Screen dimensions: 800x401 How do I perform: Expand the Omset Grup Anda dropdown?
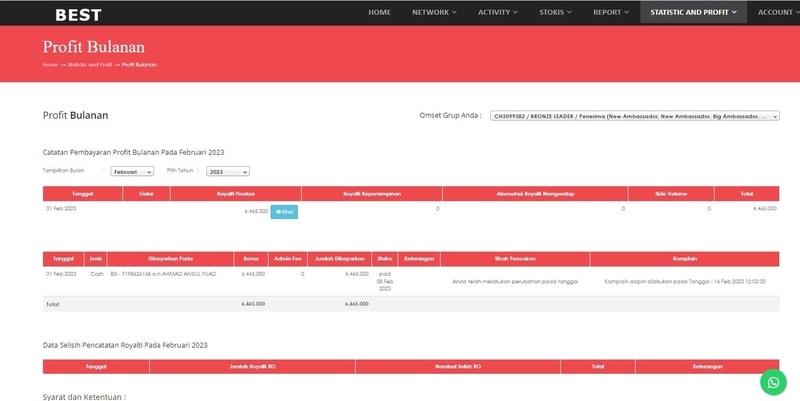pos(634,116)
